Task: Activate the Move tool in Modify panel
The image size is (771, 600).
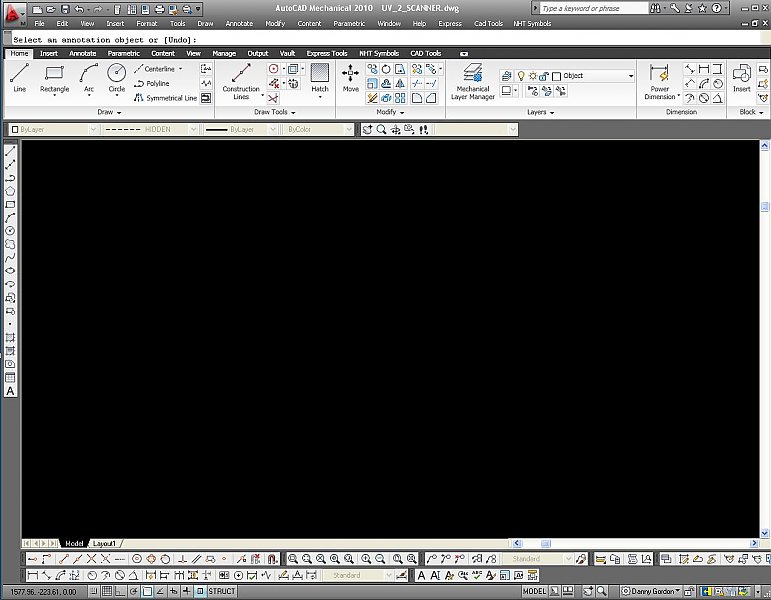Action: 351,78
